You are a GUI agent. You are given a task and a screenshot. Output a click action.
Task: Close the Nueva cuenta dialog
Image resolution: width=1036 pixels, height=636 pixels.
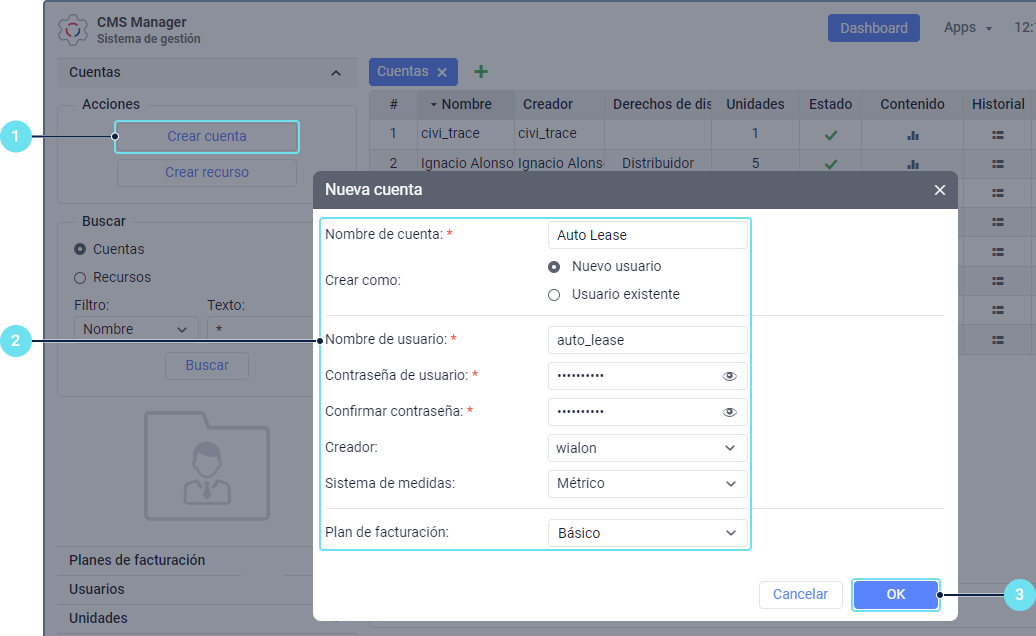[939, 190]
